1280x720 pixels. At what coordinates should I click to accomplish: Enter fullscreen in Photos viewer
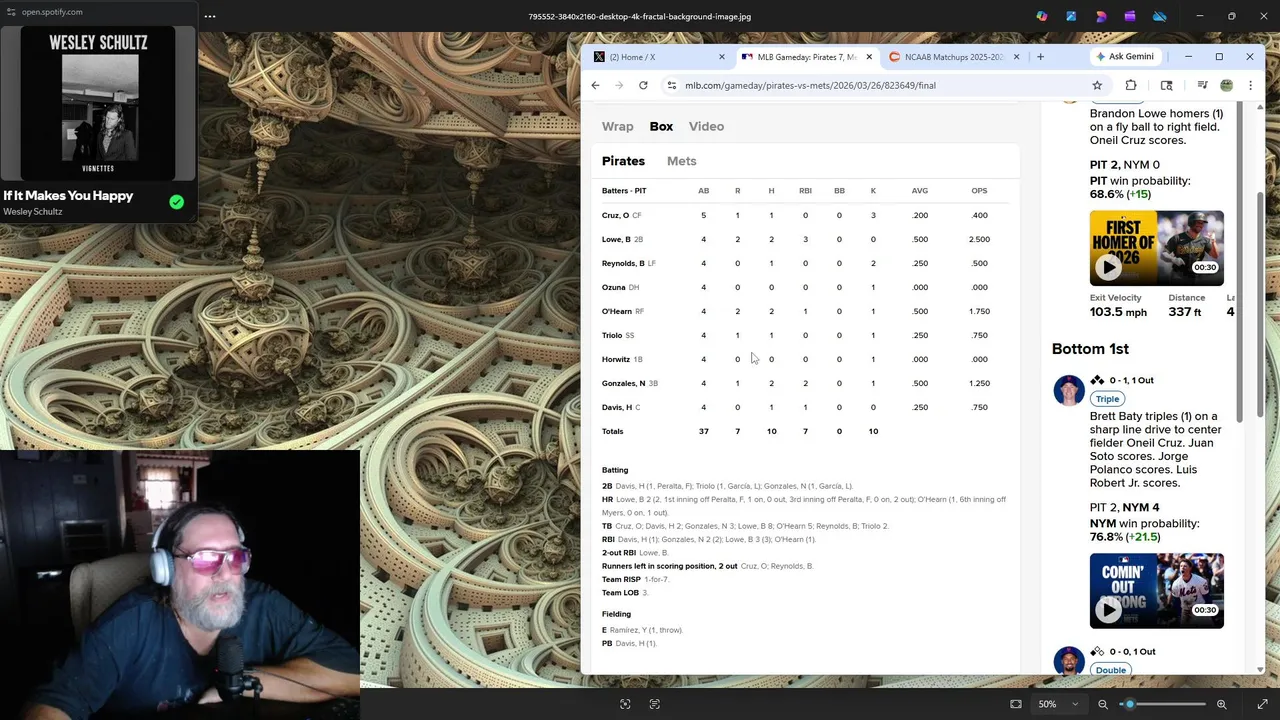pos(1262,704)
